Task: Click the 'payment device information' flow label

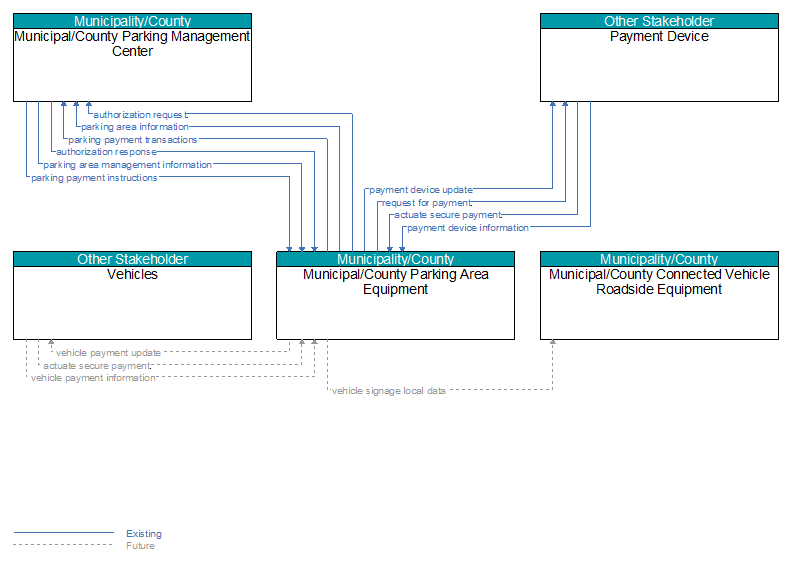Action: pos(468,228)
